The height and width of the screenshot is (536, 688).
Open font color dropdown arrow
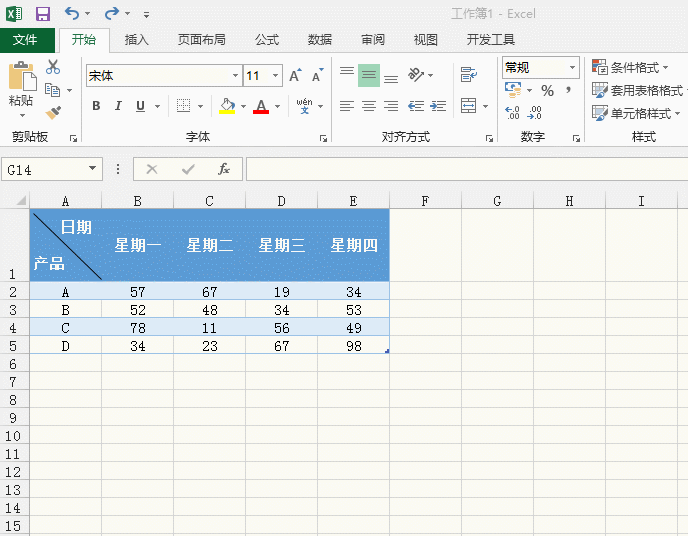coord(278,106)
